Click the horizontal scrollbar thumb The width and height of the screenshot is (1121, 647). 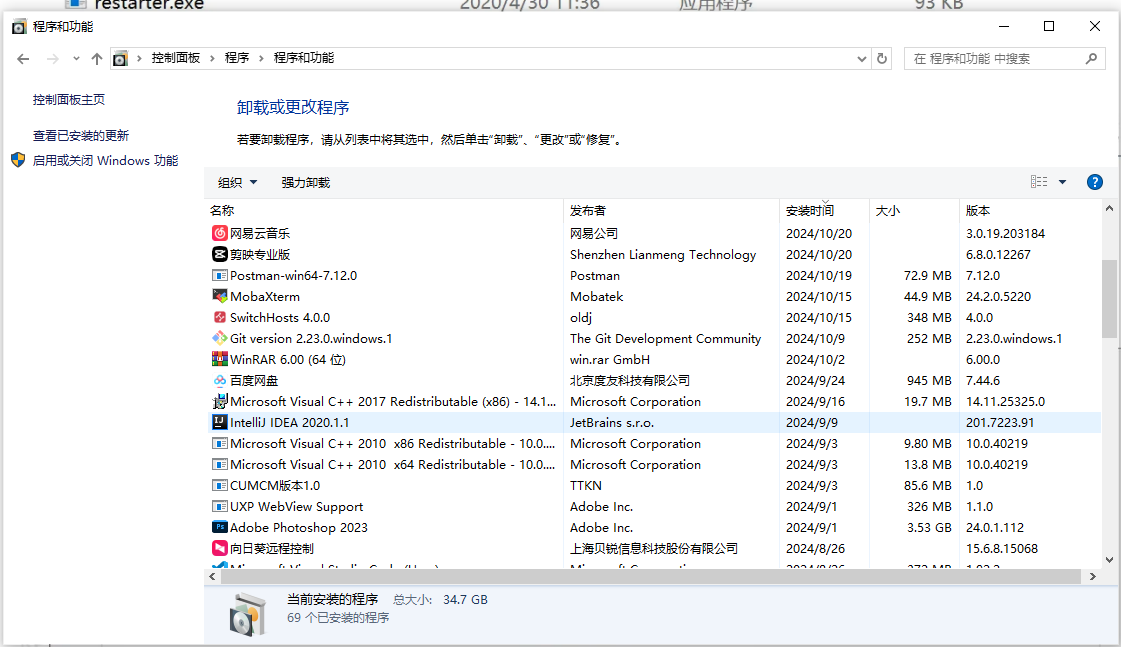(650, 576)
